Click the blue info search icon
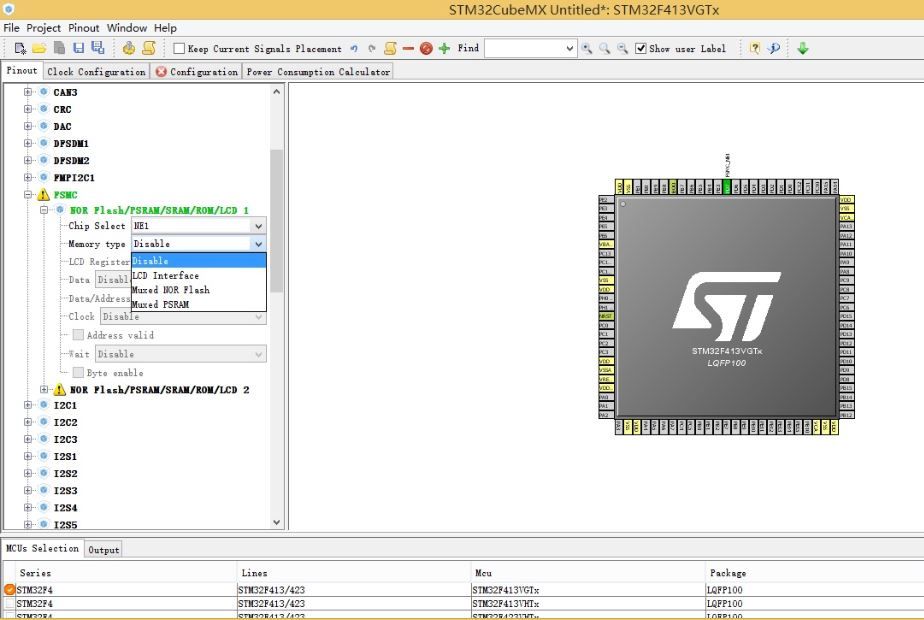The image size is (924, 620). pos(774,48)
